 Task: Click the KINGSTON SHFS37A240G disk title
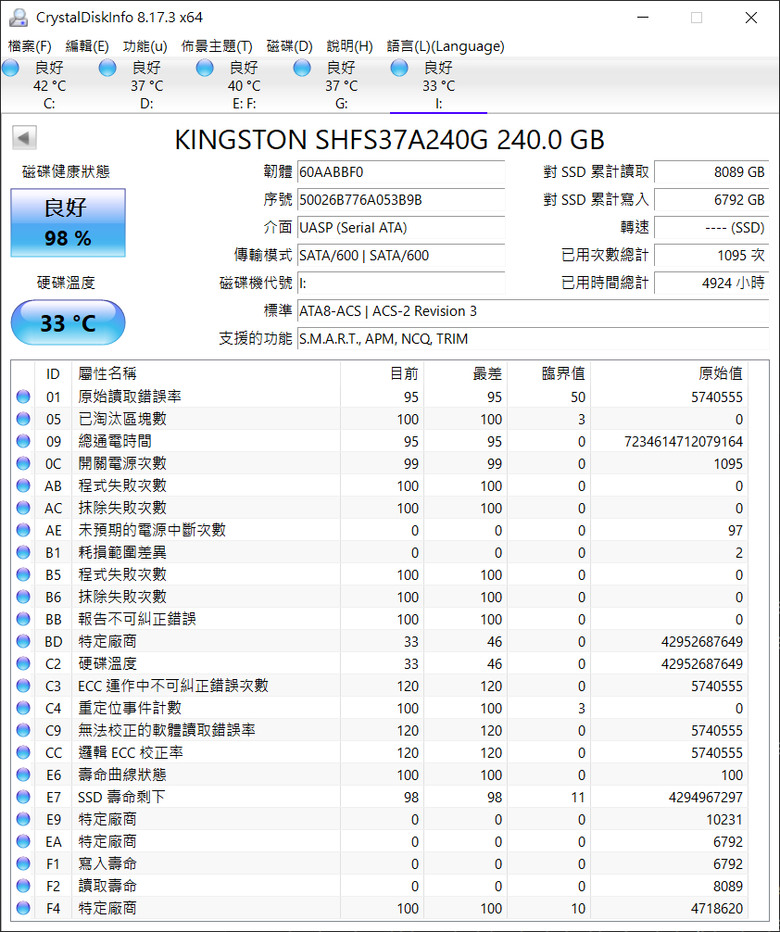pos(389,140)
